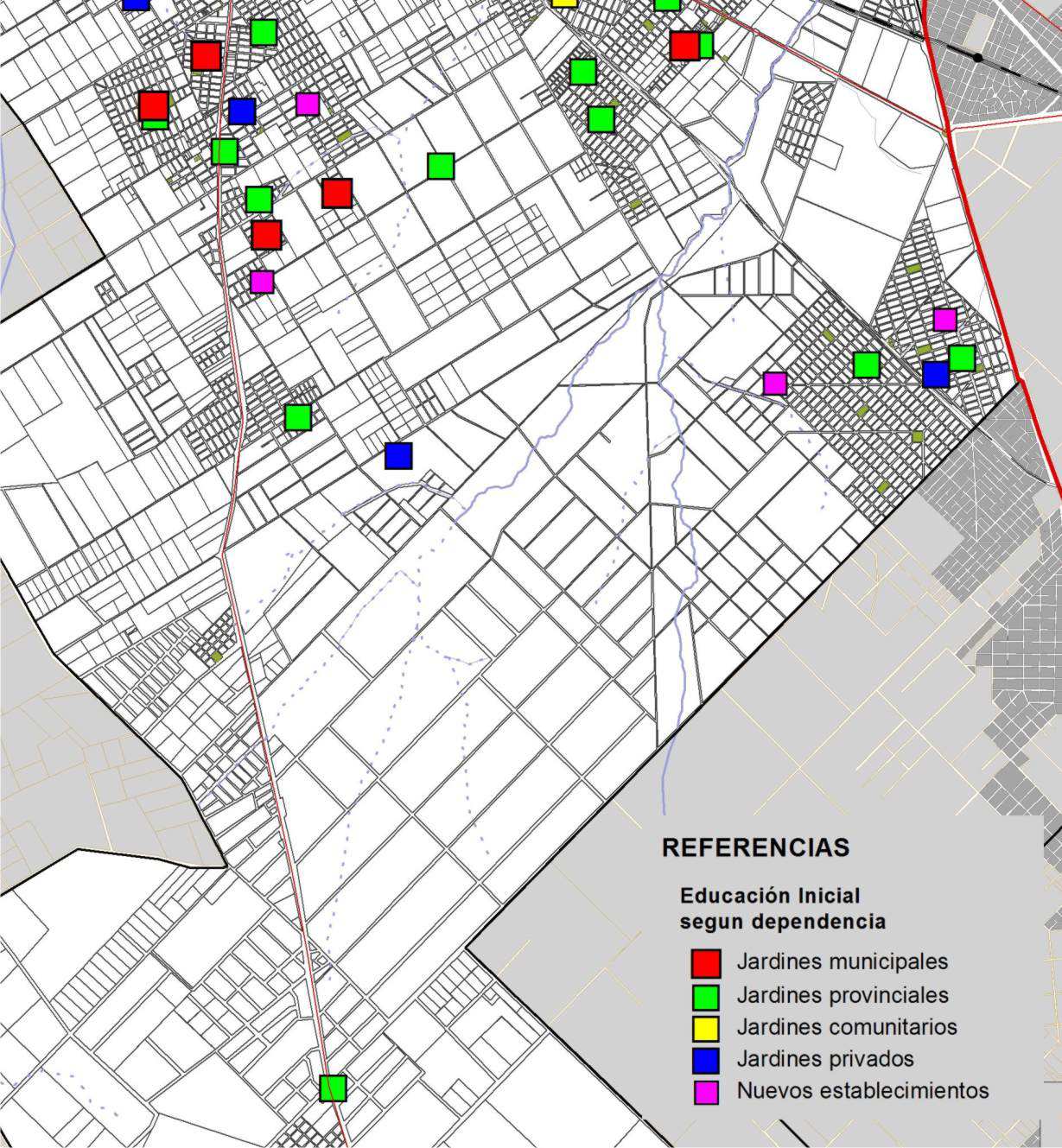Click the magenta Nuevos establecimientos legend swatch
This screenshot has height=1148, width=1062.
706,1092
